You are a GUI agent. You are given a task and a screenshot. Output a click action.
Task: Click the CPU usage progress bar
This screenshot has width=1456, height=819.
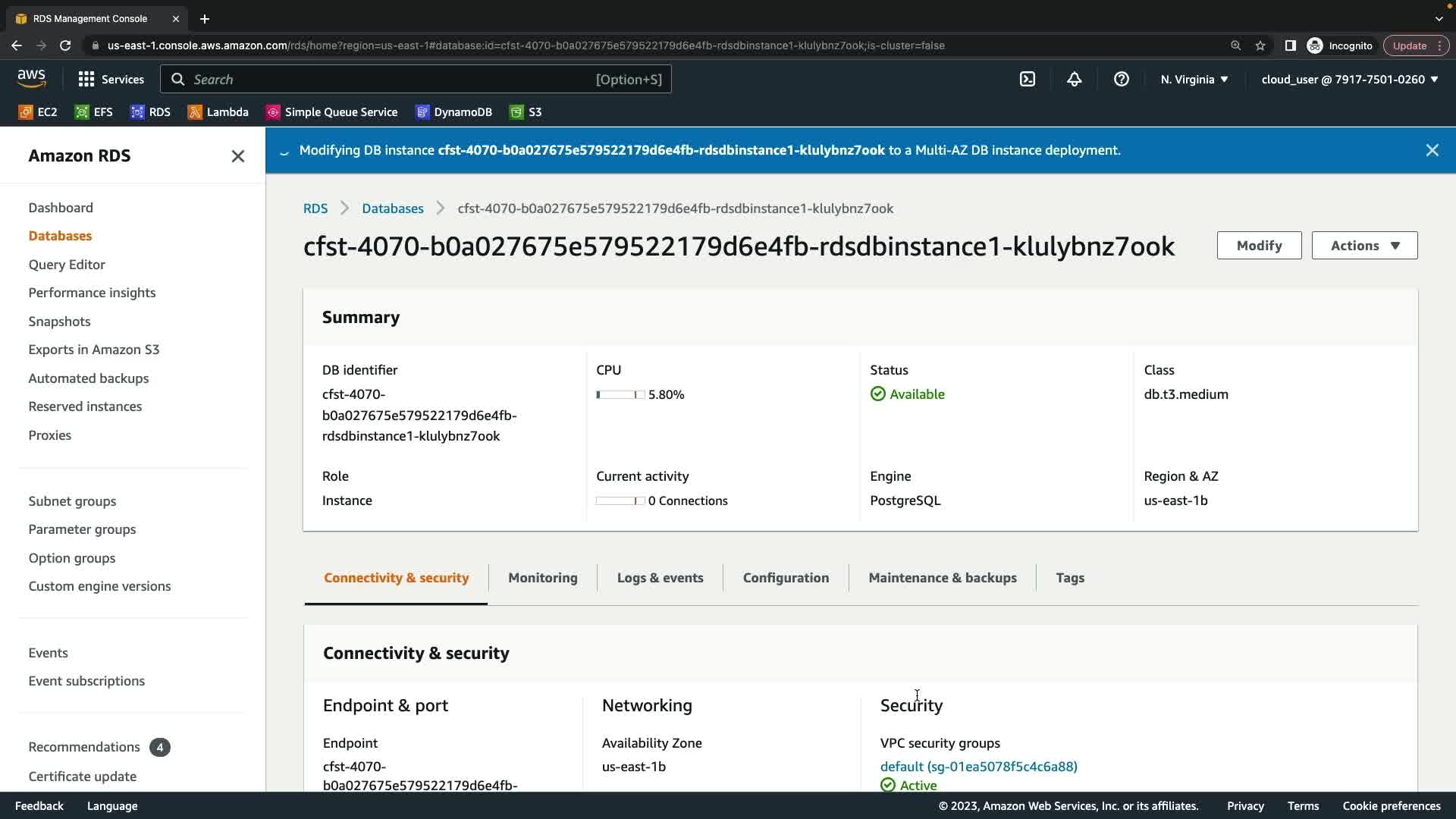tap(620, 395)
